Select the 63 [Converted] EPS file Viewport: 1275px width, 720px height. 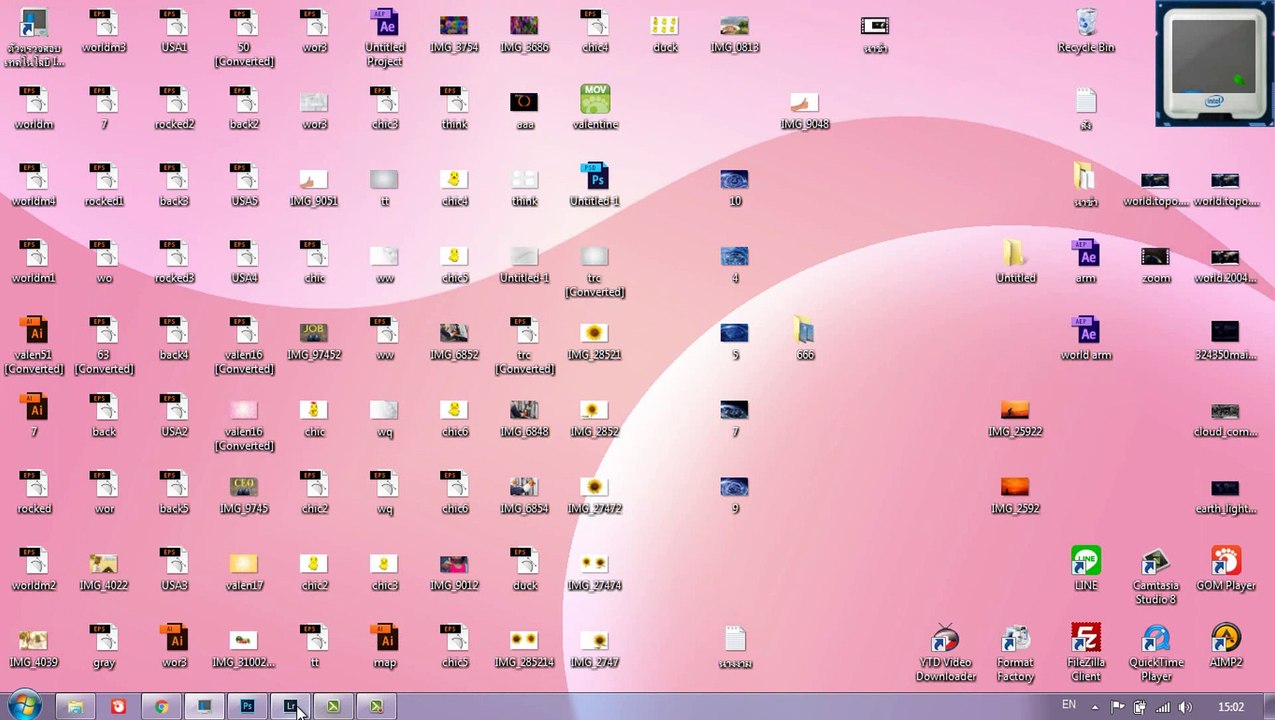tap(104, 345)
